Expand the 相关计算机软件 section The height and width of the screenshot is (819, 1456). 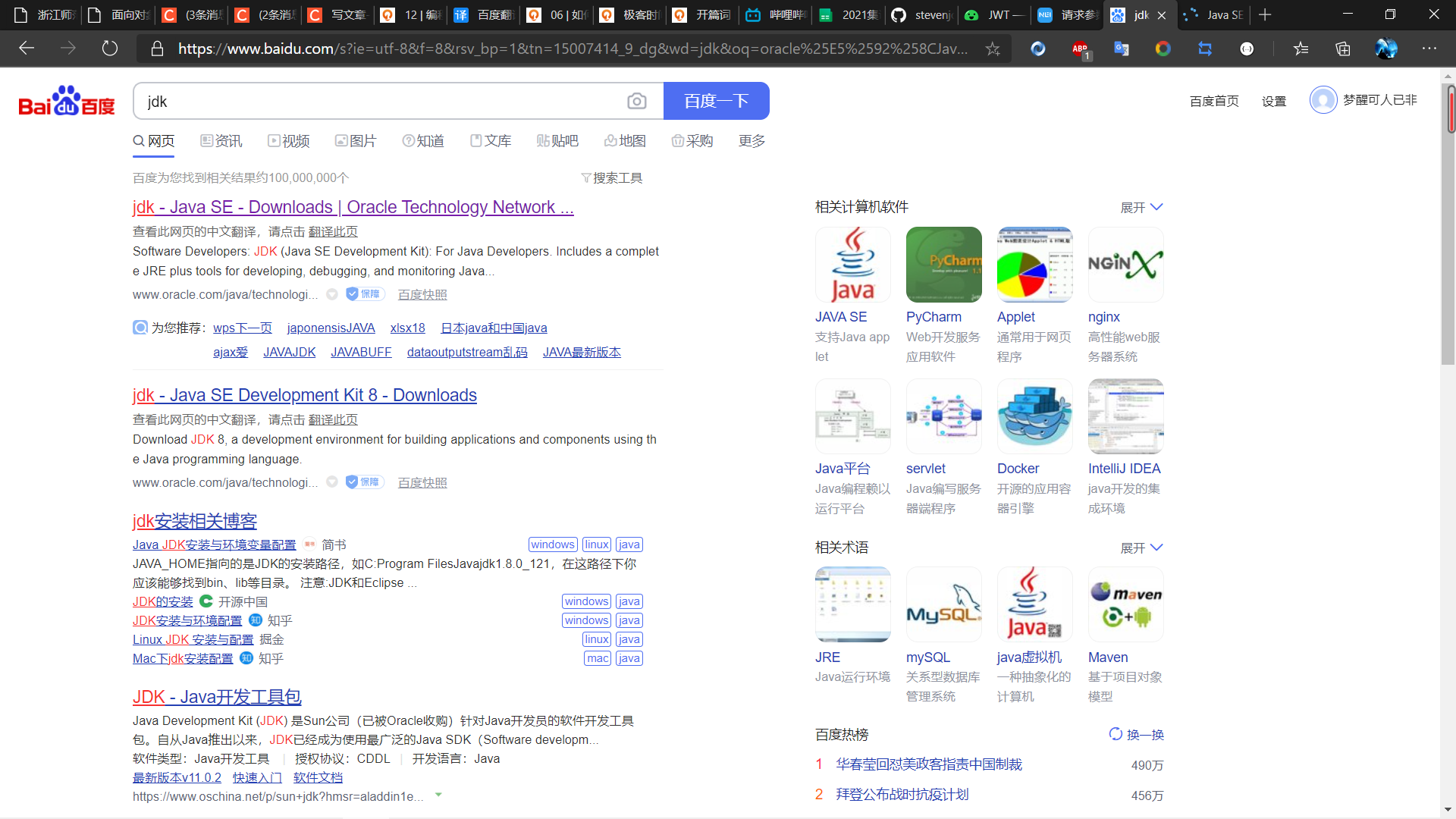coord(1141,207)
